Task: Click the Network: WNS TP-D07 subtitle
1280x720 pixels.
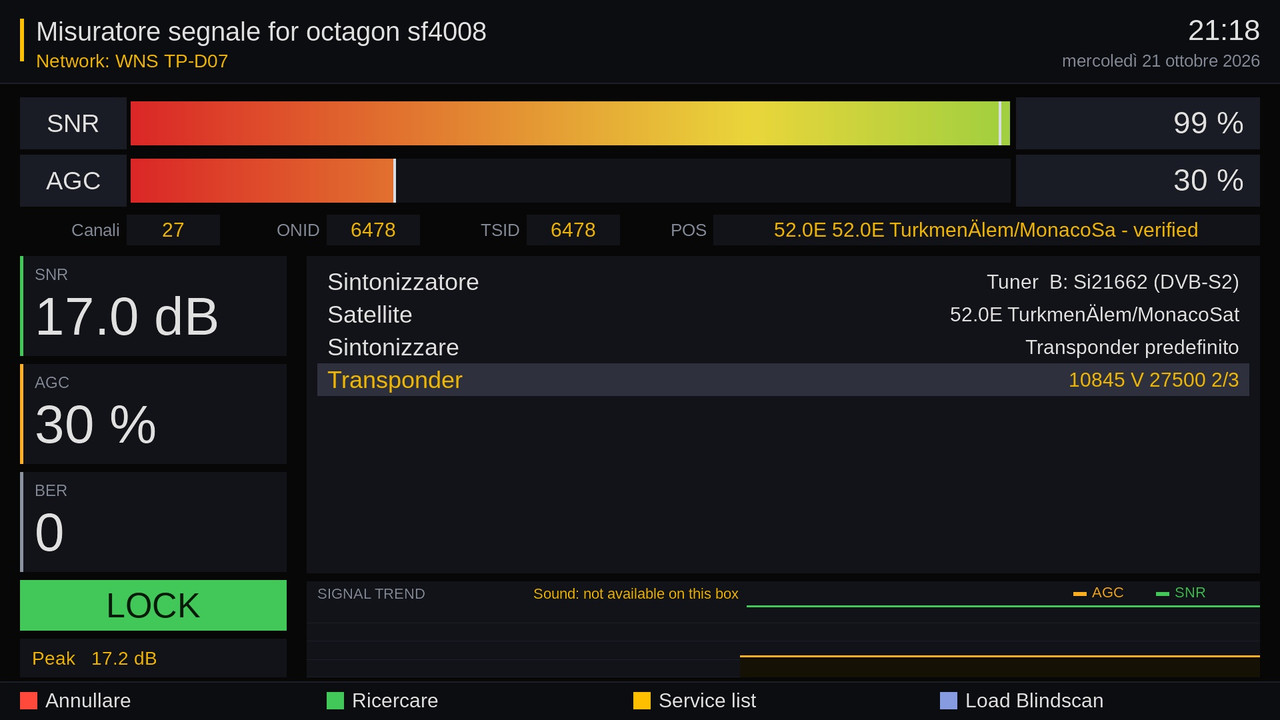Action: 132,61
